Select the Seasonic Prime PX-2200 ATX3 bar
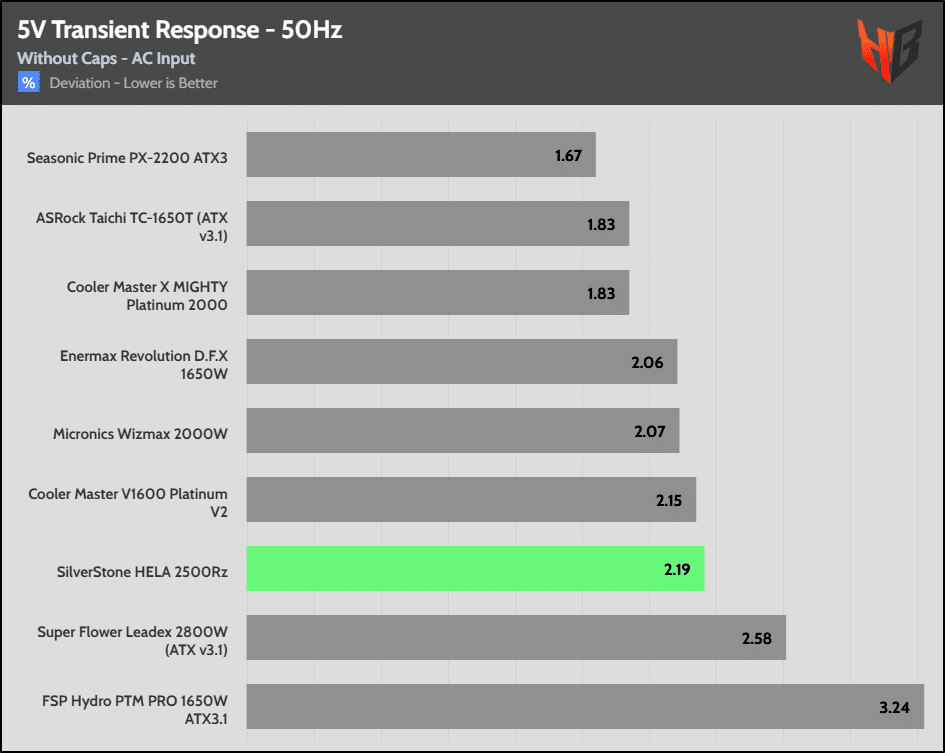Screen dimensions: 945x753 tap(421, 155)
